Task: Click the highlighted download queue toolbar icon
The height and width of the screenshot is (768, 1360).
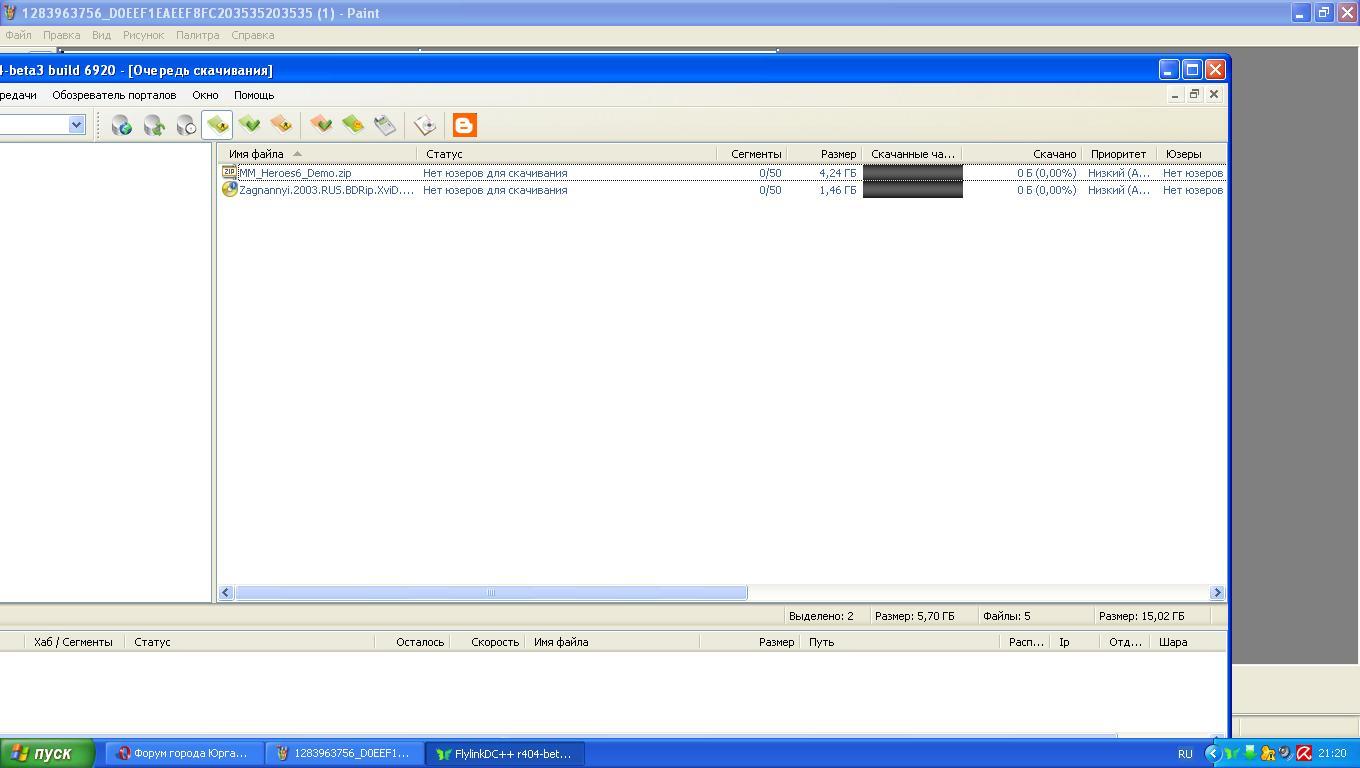Action: click(x=217, y=125)
